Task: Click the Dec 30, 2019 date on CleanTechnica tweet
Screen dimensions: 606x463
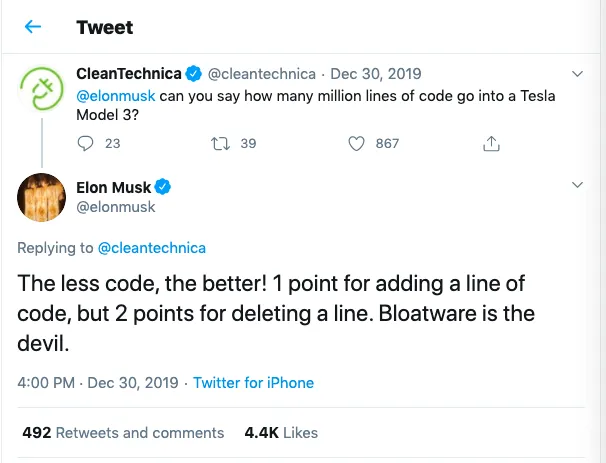Action: click(x=376, y=74)
